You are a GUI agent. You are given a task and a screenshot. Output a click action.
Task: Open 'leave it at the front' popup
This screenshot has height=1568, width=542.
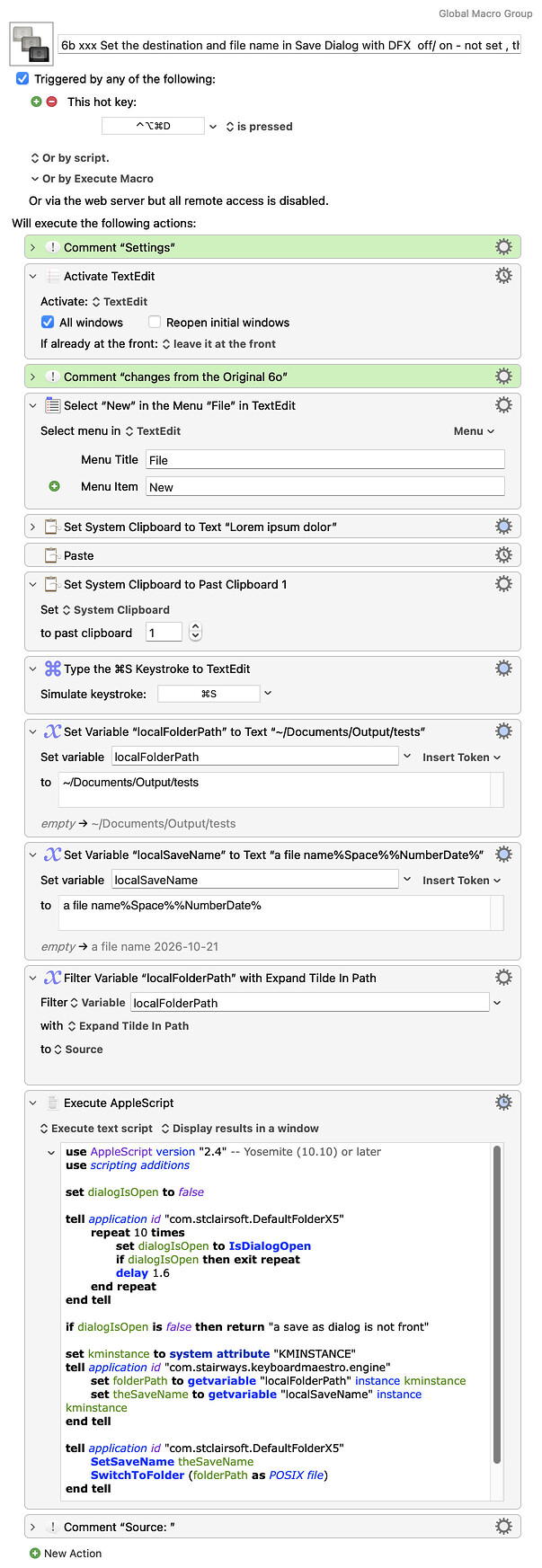point(219,344)
